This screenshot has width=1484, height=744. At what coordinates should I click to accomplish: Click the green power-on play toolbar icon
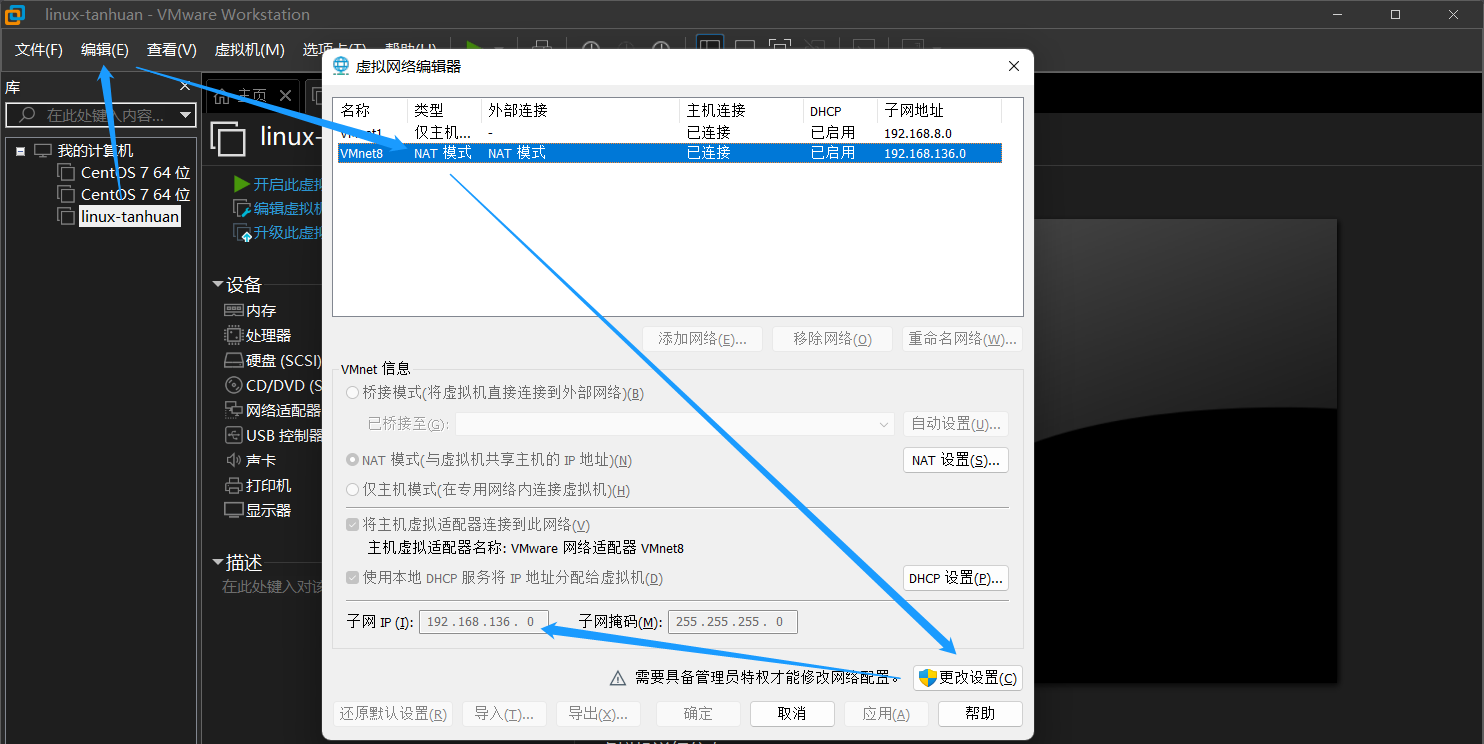coord(475,49)
